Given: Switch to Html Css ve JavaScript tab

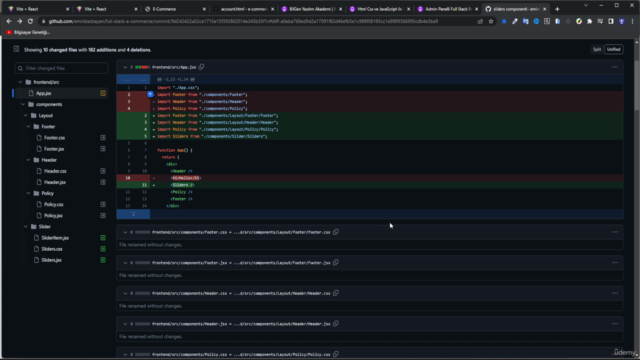Looking at the screenshot, I should [379, 9].
